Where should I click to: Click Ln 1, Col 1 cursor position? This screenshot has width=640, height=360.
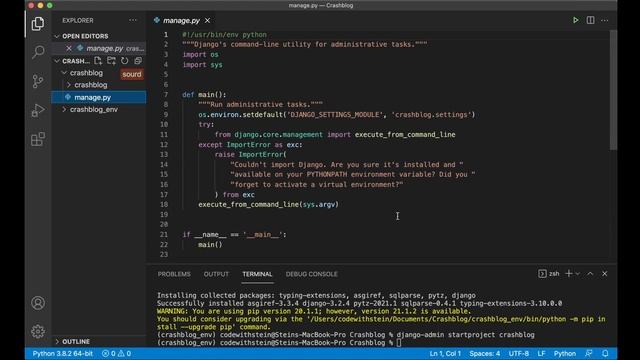click(445, 353)
